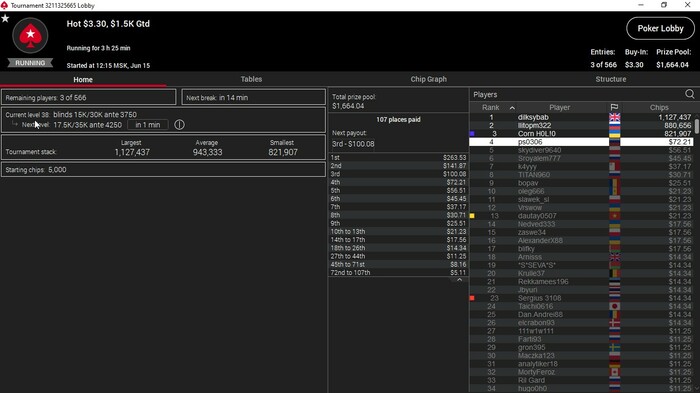Click the Poker Lobby button

coord(660,29)
